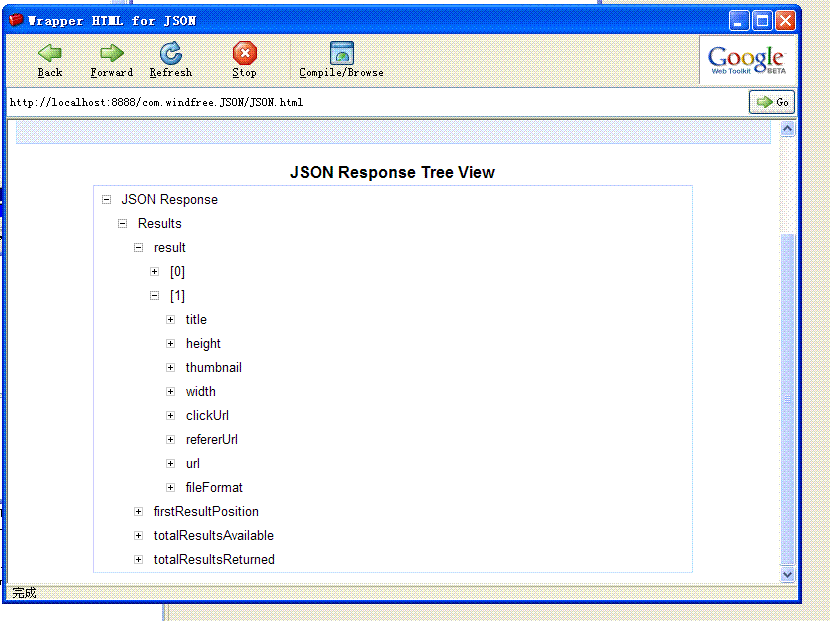Select the refererUrl tree label

pos(211,439)
